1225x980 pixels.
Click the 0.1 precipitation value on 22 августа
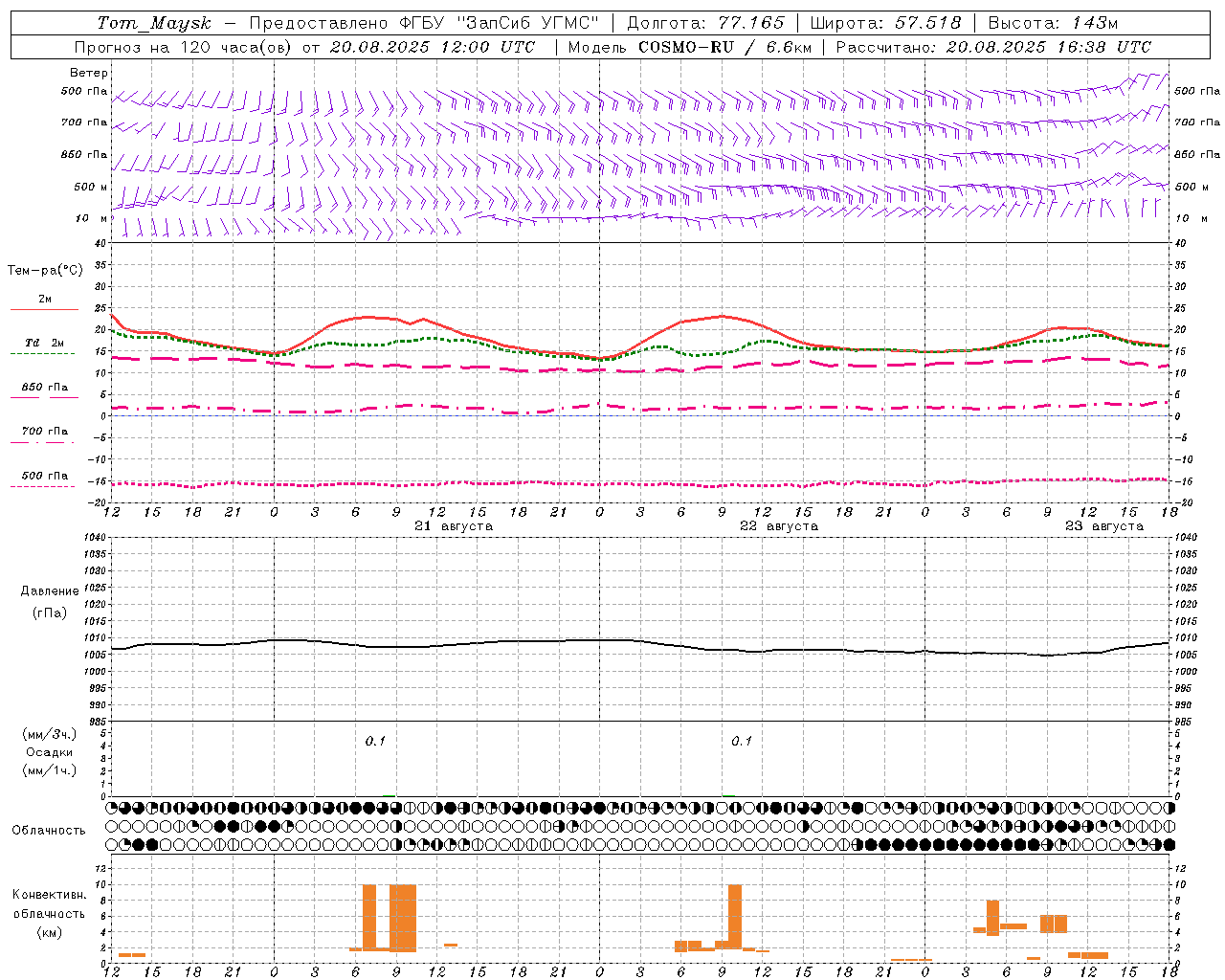tap(742, 741)
